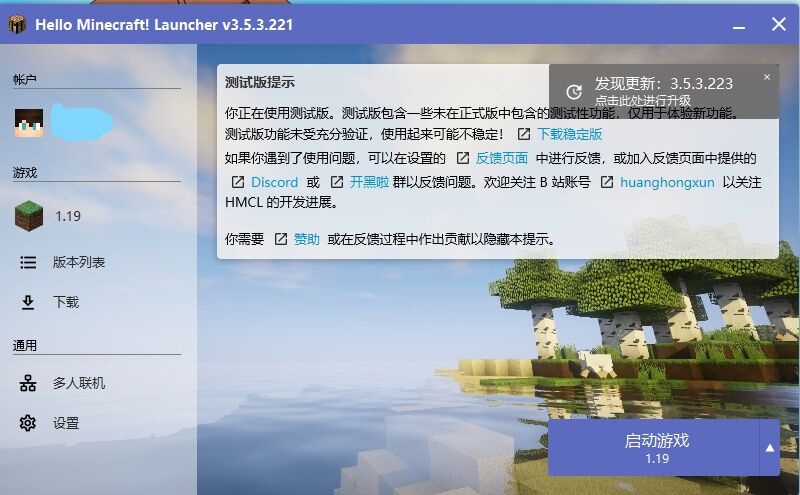Open the 版本列表 menu item
The width and height of the screenshot is (800, 495).
(x=79, y=262)
